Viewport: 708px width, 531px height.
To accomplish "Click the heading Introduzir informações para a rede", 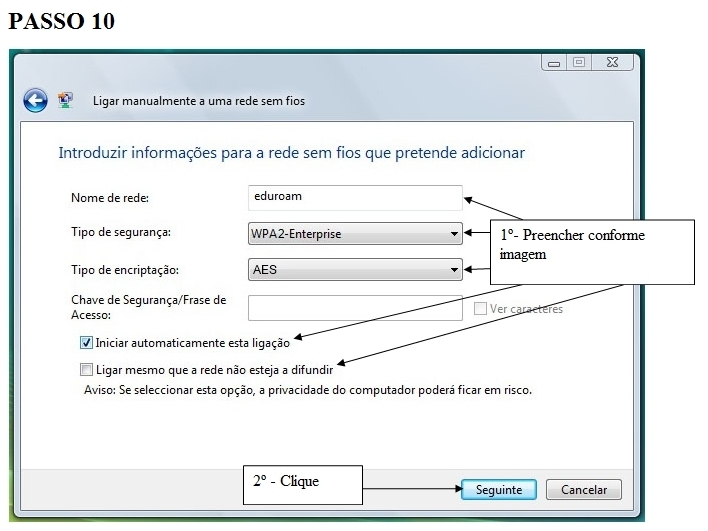I will click(292, 153).
